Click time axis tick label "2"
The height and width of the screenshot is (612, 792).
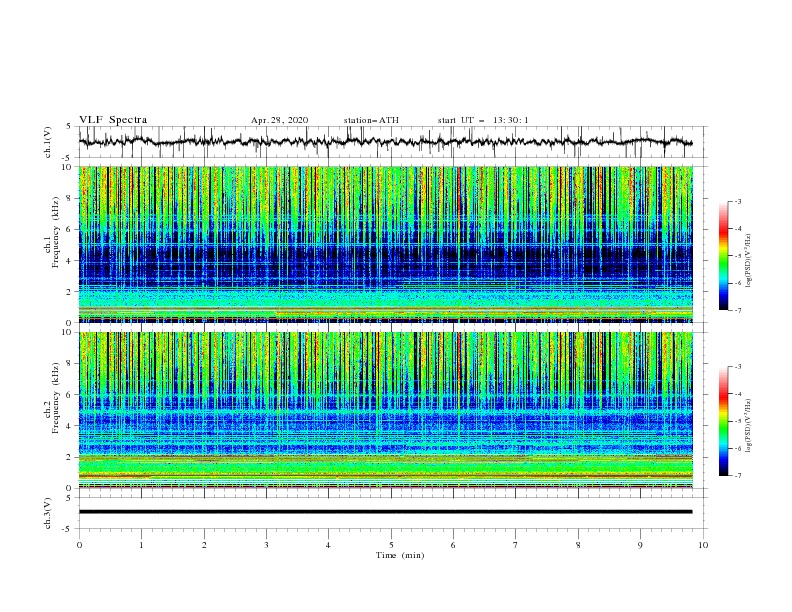point(204,545)
